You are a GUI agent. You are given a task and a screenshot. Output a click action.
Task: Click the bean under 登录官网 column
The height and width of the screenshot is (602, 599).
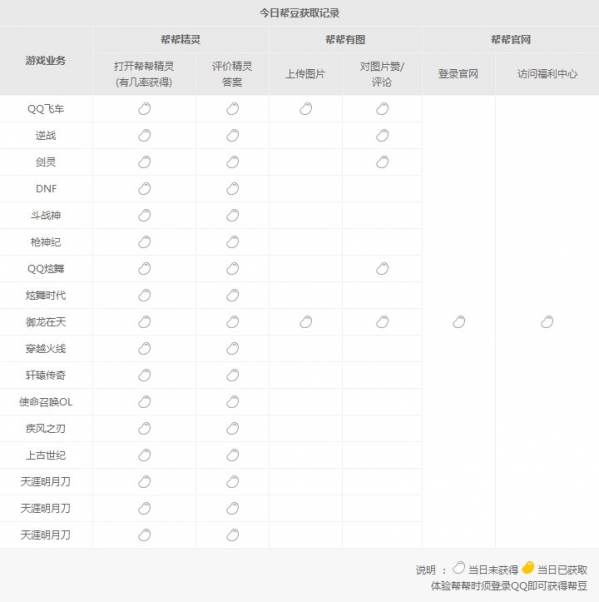coord(458,322)
